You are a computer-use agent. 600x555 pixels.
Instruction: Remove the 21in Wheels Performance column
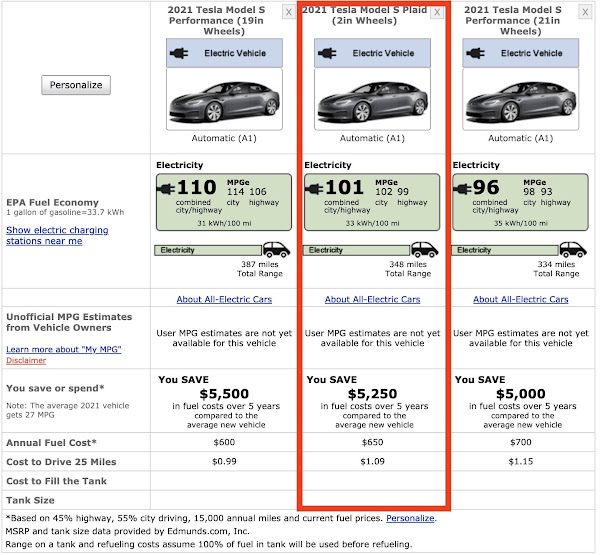[585, 11]
